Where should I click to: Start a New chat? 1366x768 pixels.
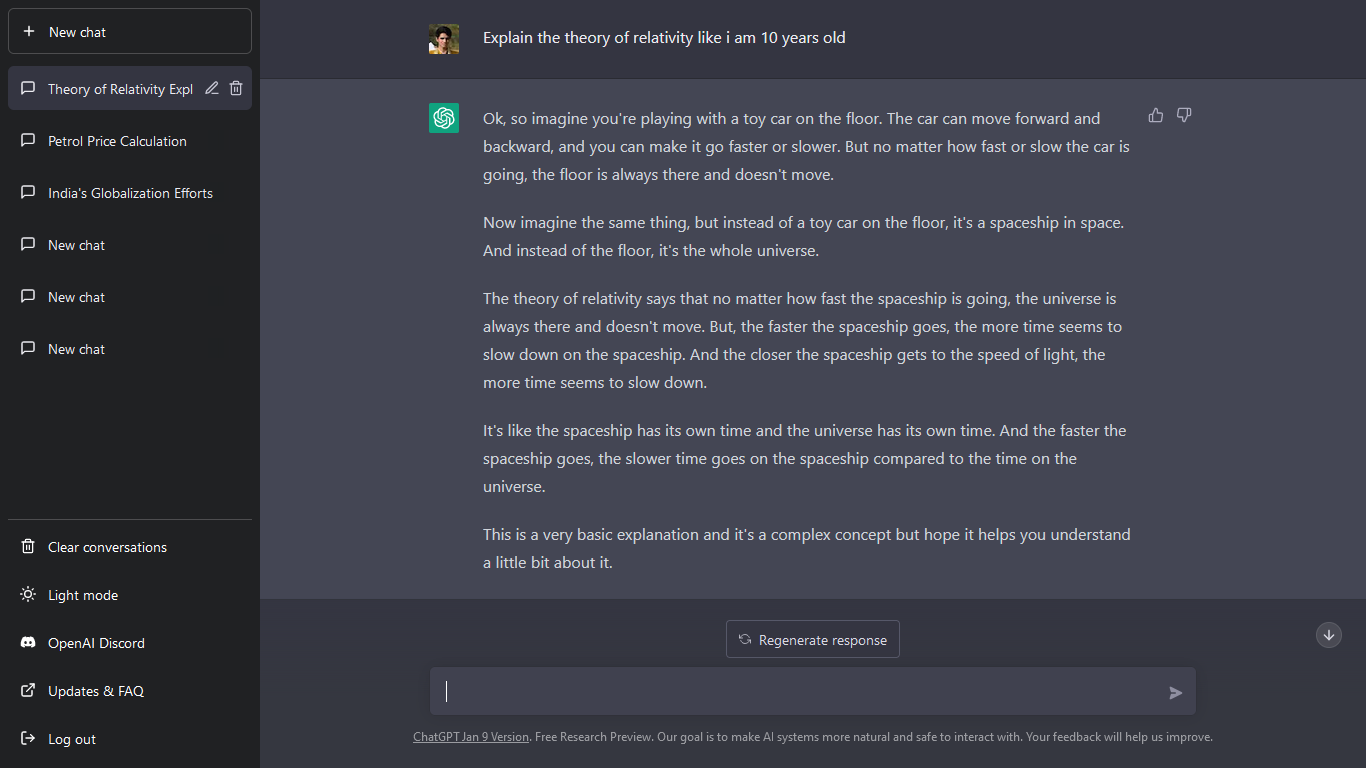[130, 32]
